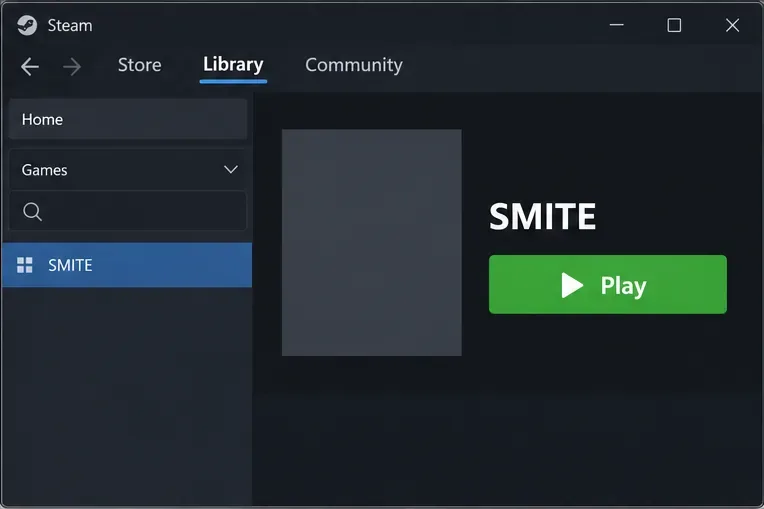Open the Store tab
Screen dimensions: 764x509
(139, 65)
